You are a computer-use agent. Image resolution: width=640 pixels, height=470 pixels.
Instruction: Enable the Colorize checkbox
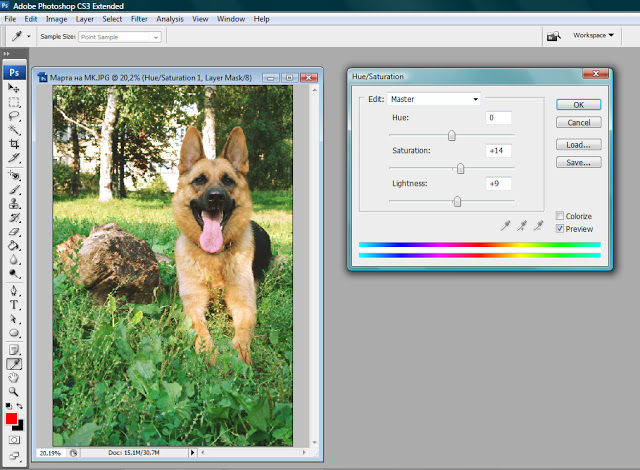pos(560,216)
